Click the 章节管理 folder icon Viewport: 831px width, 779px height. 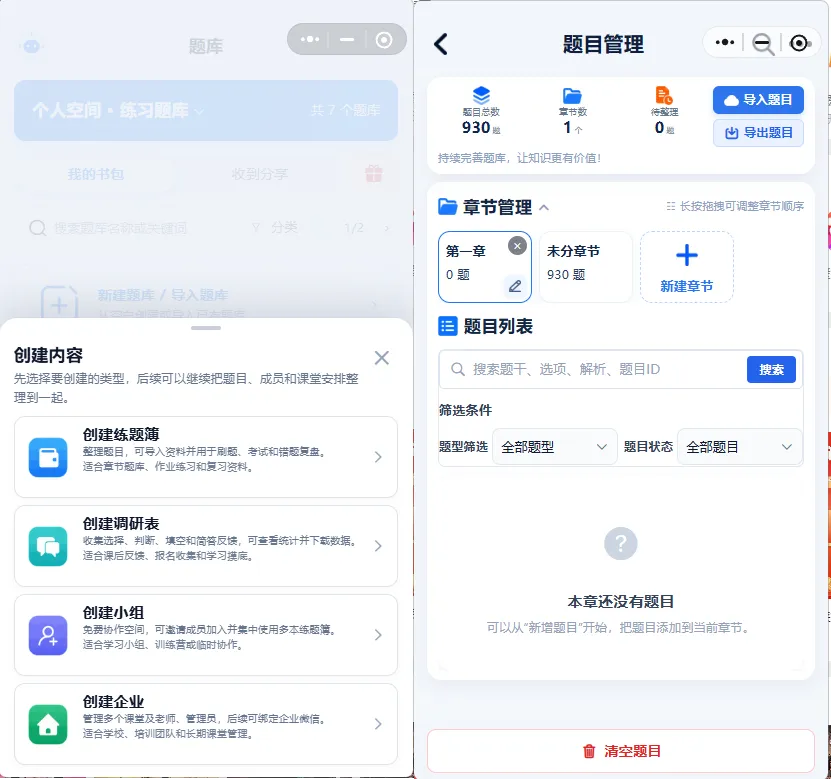[x=448, y=206]
